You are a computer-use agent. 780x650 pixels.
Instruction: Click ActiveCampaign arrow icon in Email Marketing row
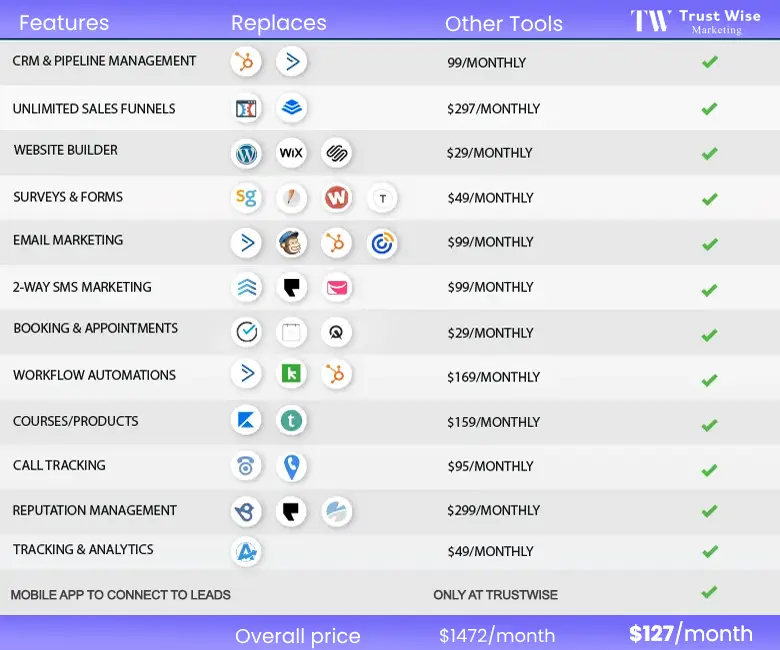[246, 243]
